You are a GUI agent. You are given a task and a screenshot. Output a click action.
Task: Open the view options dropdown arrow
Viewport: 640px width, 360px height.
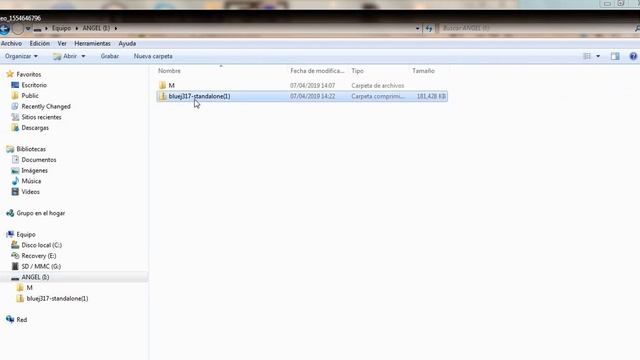[x=598, y=56]
